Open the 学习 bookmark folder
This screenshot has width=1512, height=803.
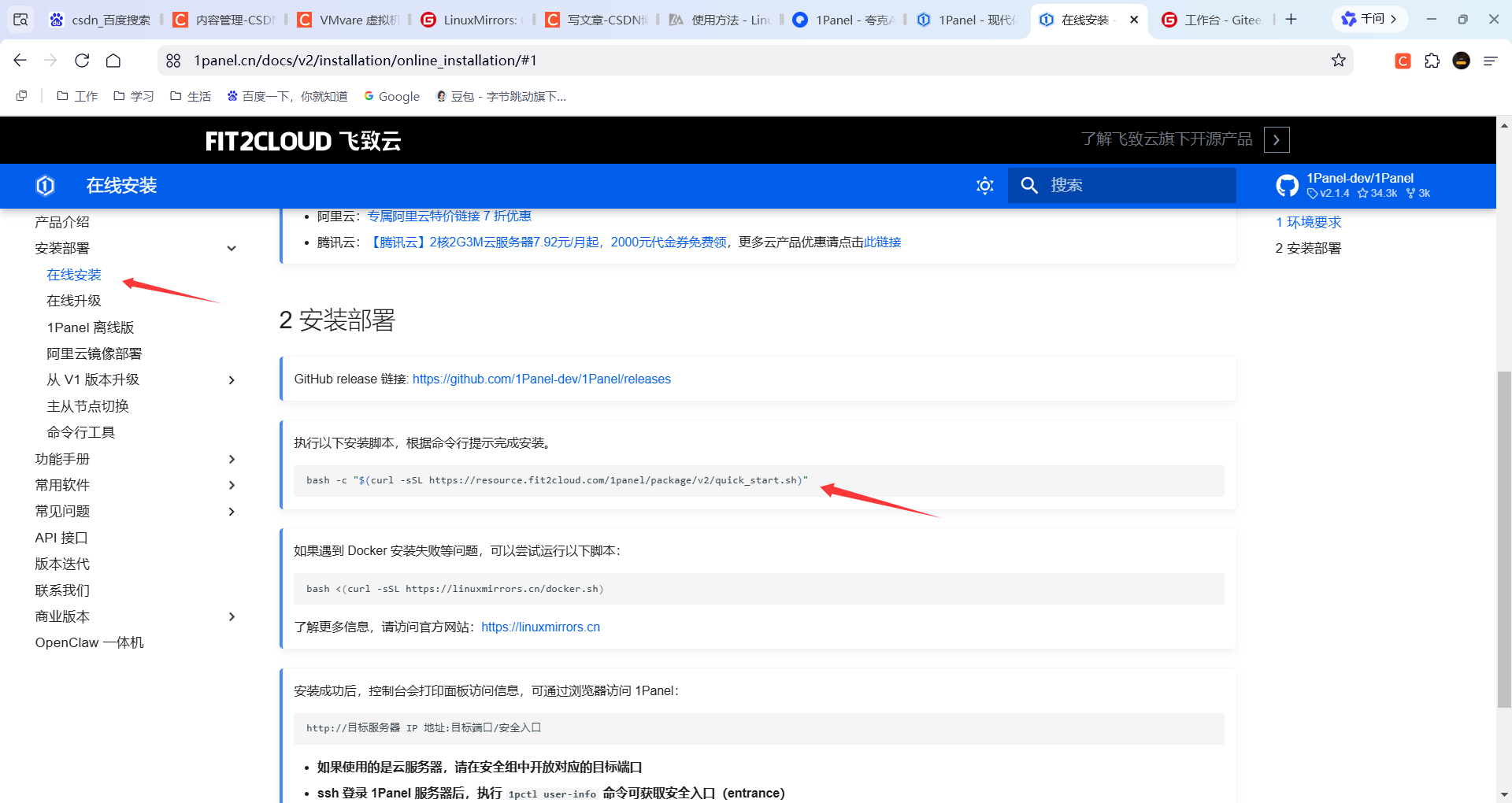click(133, 96)
